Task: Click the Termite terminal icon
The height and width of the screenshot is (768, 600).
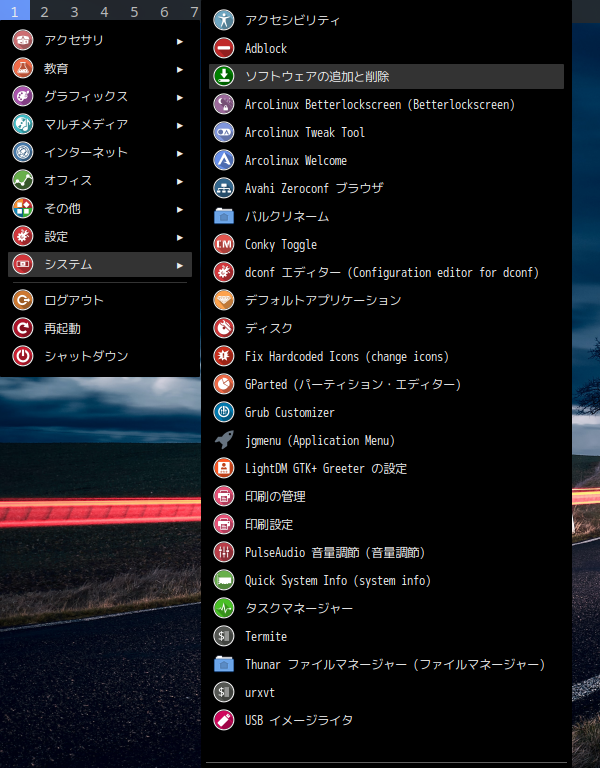Action: coord(224,636)
